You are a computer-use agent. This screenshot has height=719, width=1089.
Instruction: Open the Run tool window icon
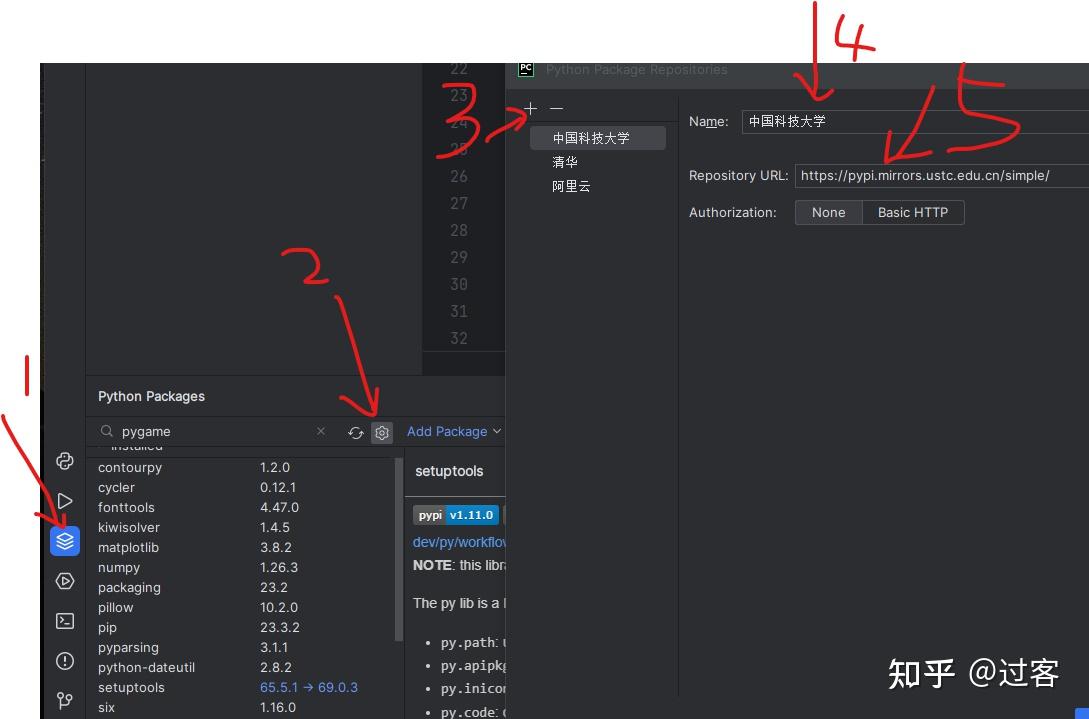(65, 501)
